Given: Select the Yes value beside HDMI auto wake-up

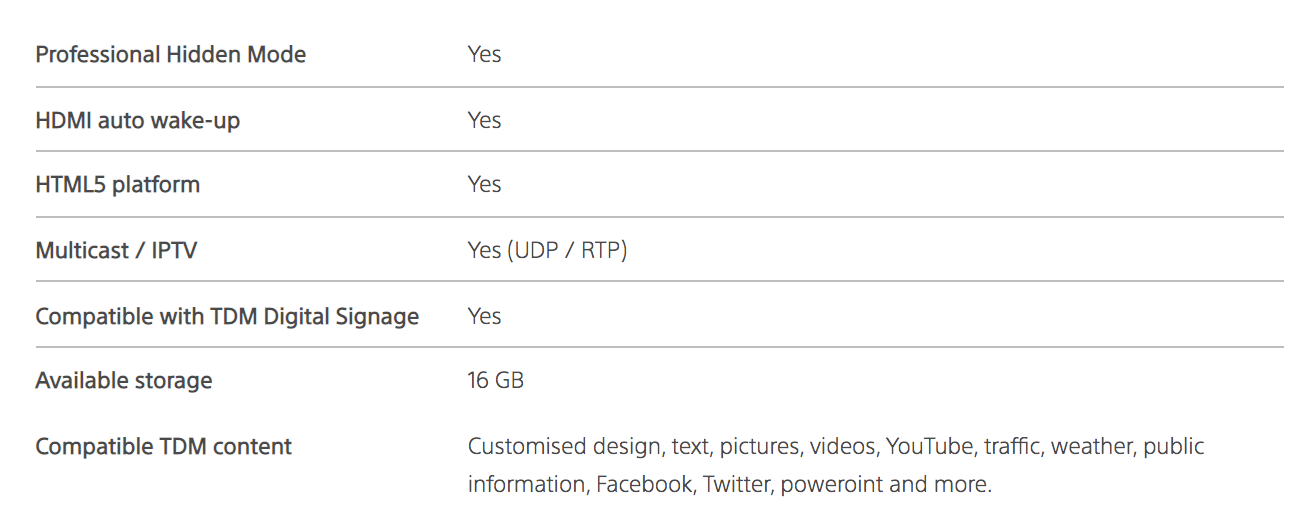Looking at the screenshot, I should (484, 121).
